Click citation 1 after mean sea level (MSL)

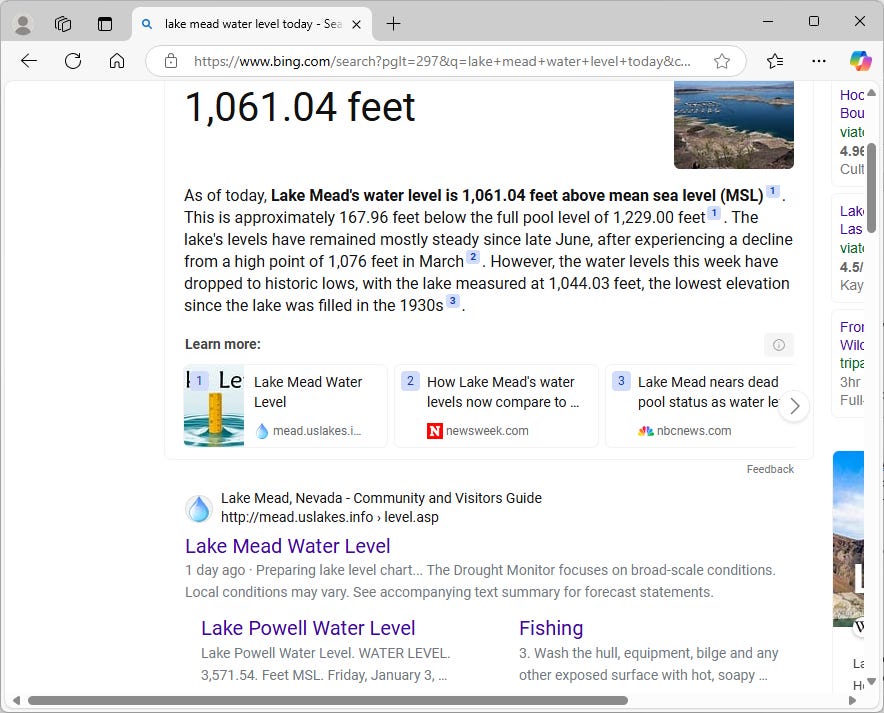coord(772,191)
